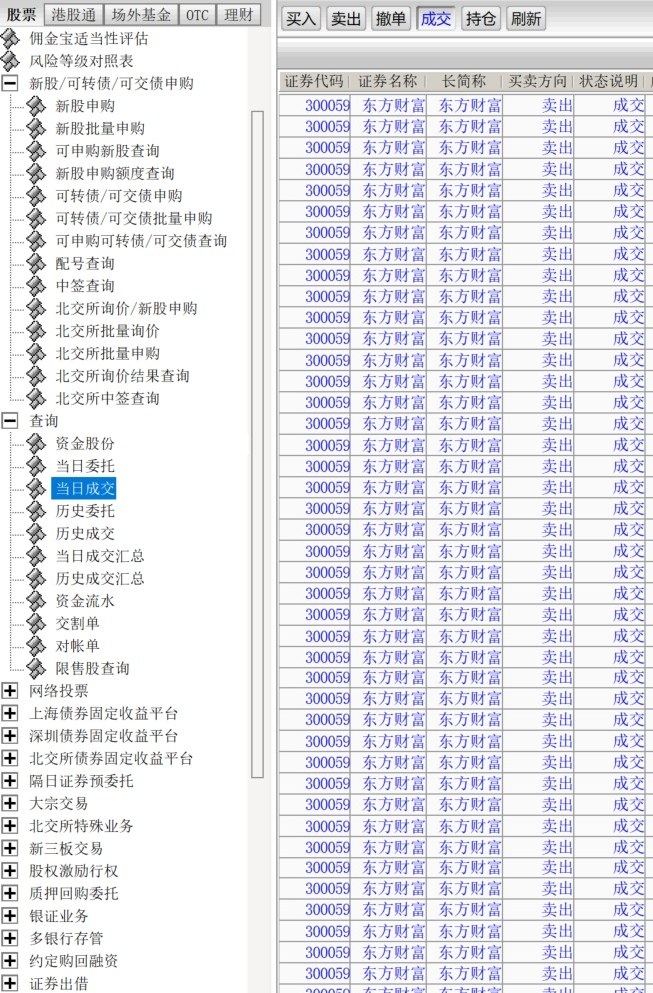653x993 pixels.
Task: Click the 买入 button
Action: tap(301, 18)
